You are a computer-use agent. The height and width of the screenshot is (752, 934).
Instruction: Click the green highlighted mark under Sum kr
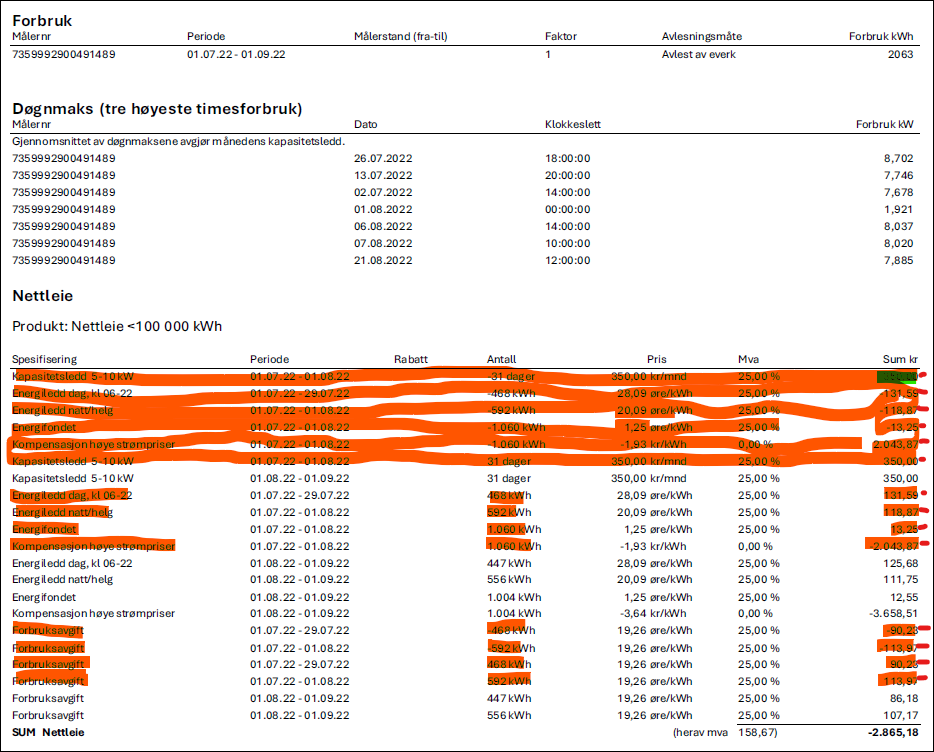895,376
